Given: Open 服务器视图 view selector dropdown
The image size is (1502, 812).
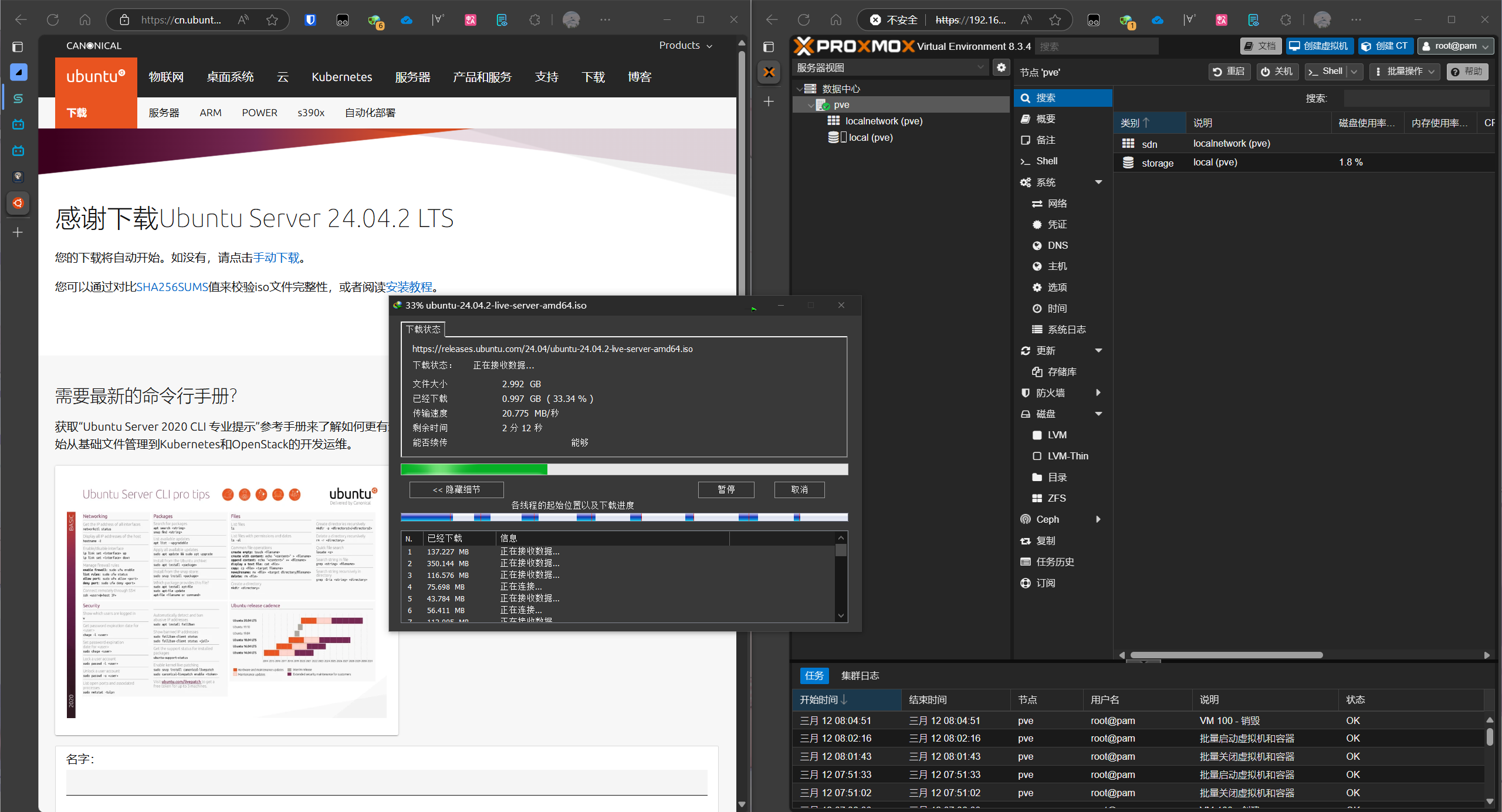Looking at the screenshot, I should (x=891, y=68).
